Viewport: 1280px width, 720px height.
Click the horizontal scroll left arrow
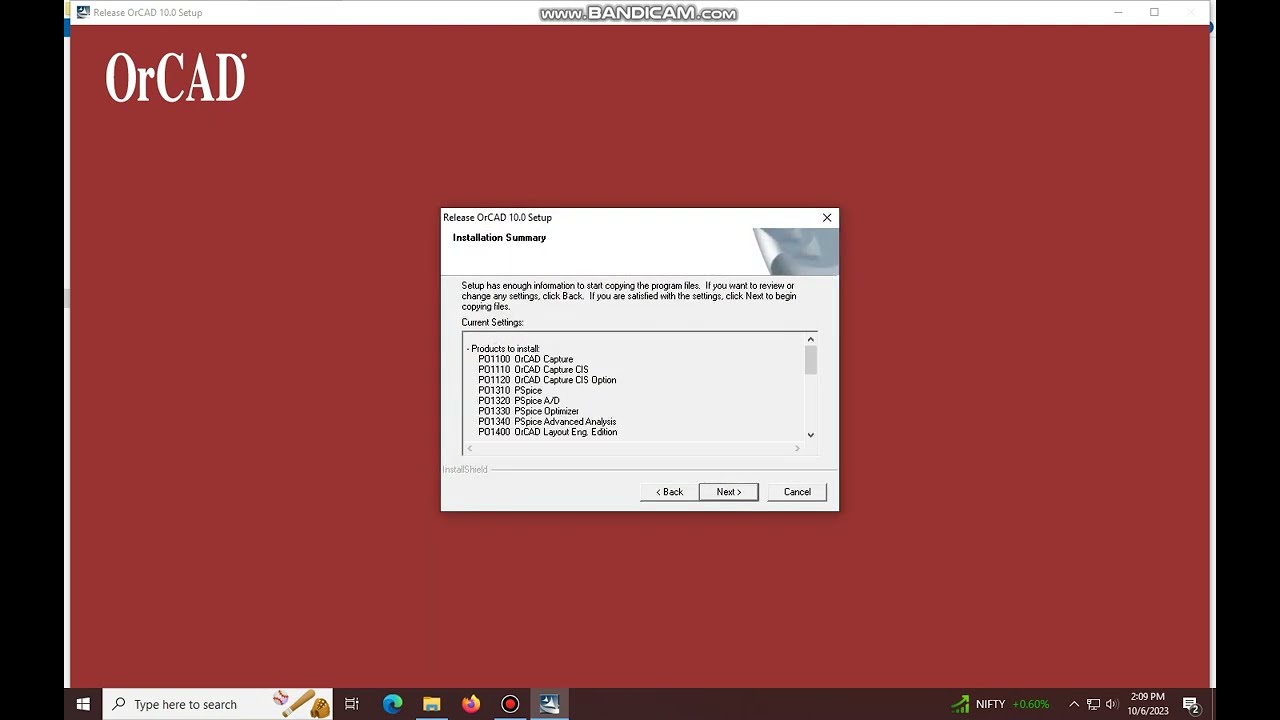470,448
